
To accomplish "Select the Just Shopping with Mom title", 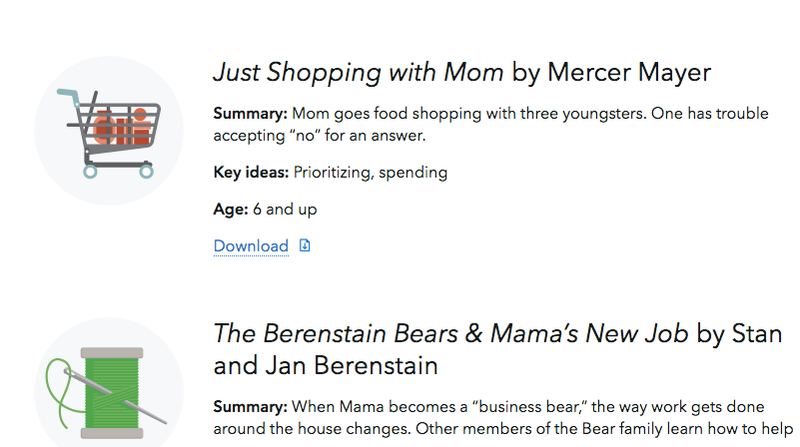I will (x=358, y=72).
